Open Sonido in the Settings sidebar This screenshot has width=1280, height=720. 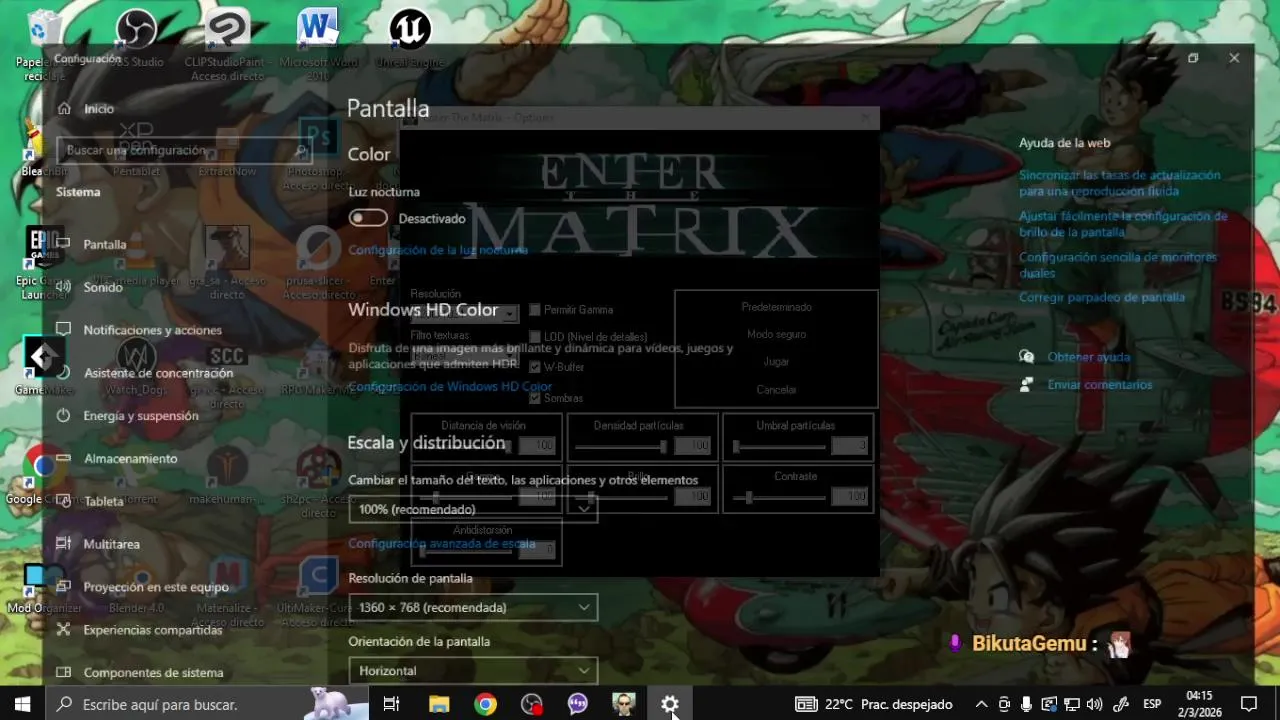point(103,287)
